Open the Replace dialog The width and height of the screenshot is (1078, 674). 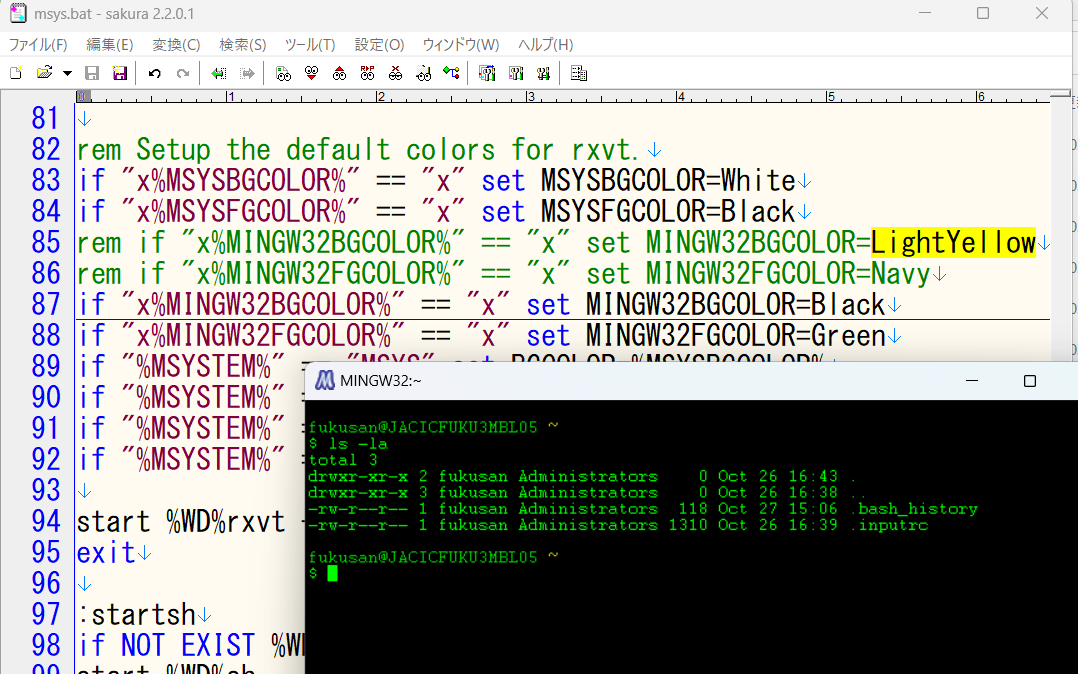click(367, 73)
